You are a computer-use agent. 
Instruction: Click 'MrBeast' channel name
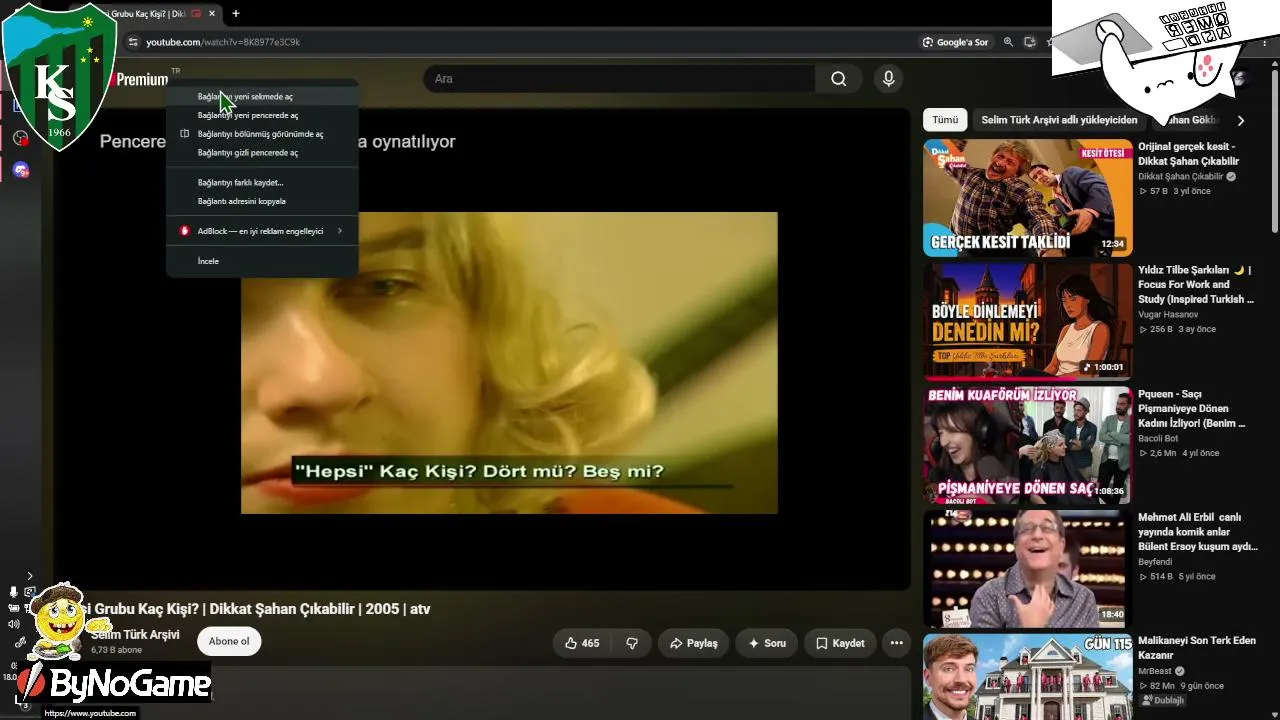pyautogui.click(x=1155, y=671)
